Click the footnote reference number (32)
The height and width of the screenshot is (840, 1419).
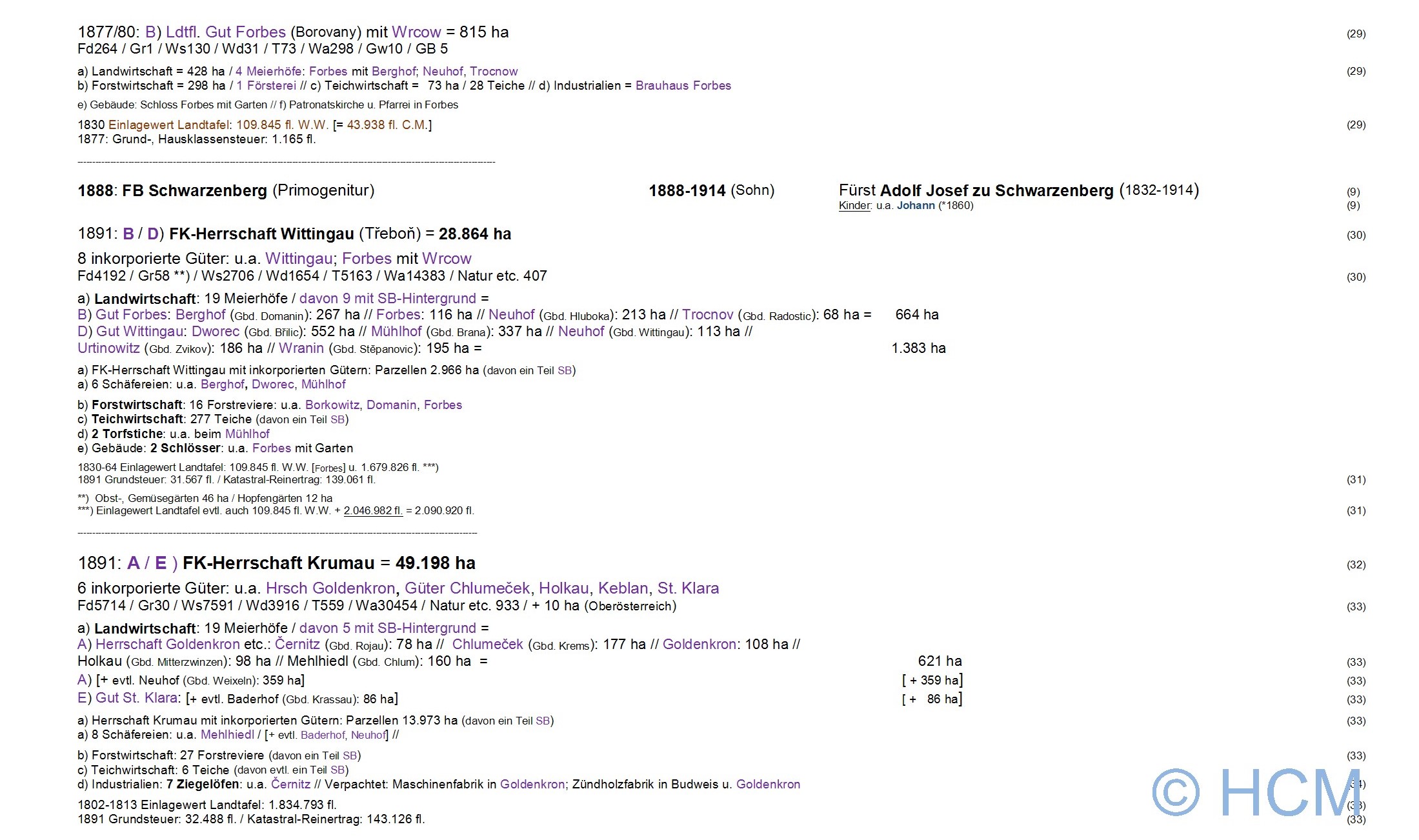point(1356,565)
